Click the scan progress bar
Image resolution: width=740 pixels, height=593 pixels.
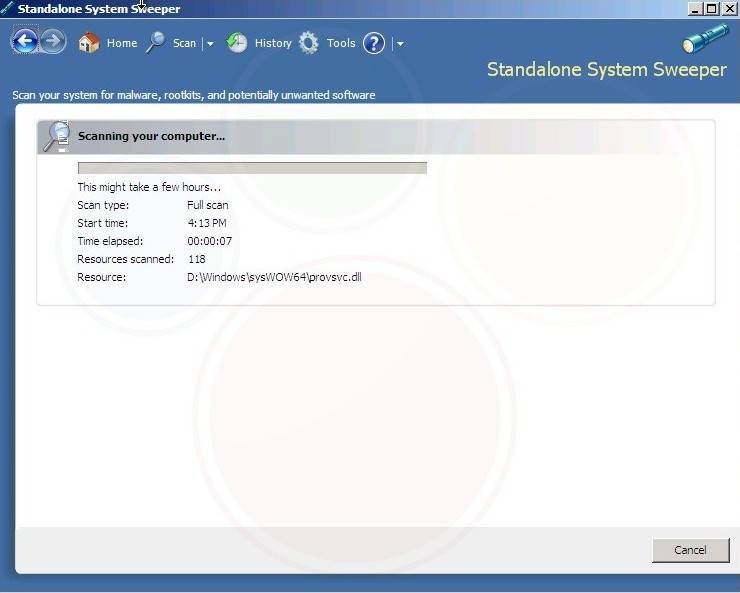click(x=252, y=168)
